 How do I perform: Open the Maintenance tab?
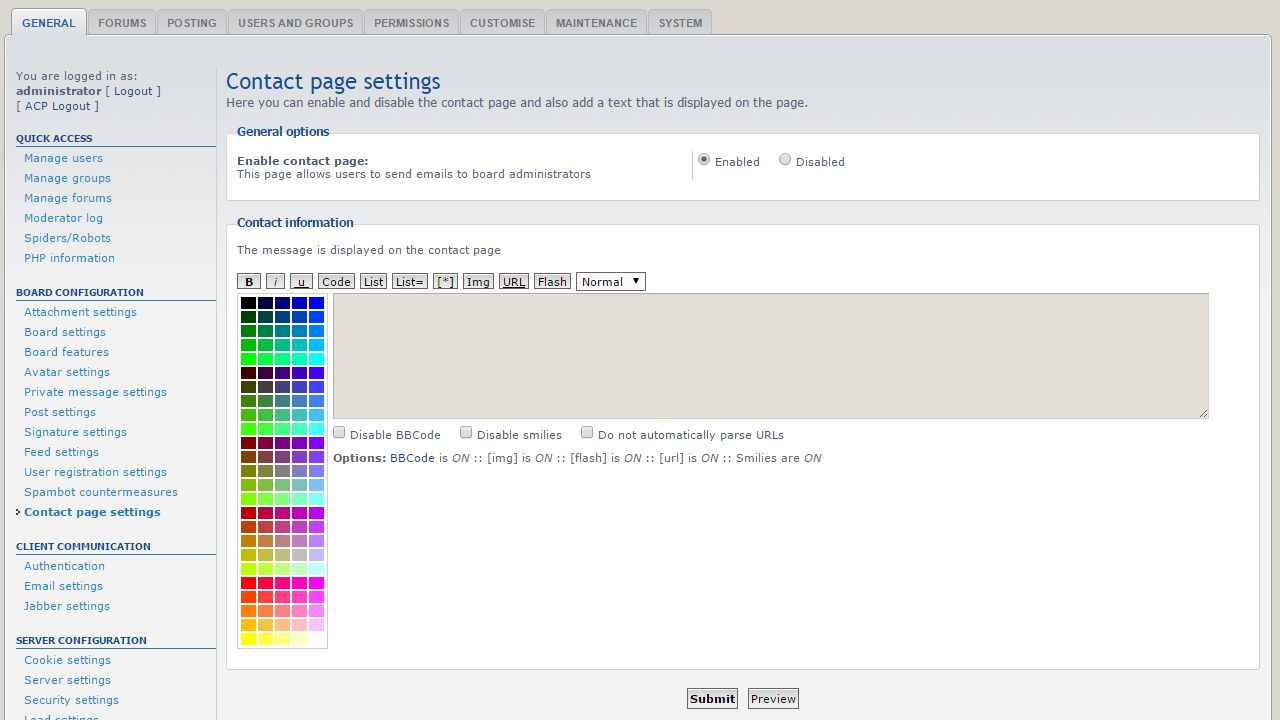coord(596,23)
